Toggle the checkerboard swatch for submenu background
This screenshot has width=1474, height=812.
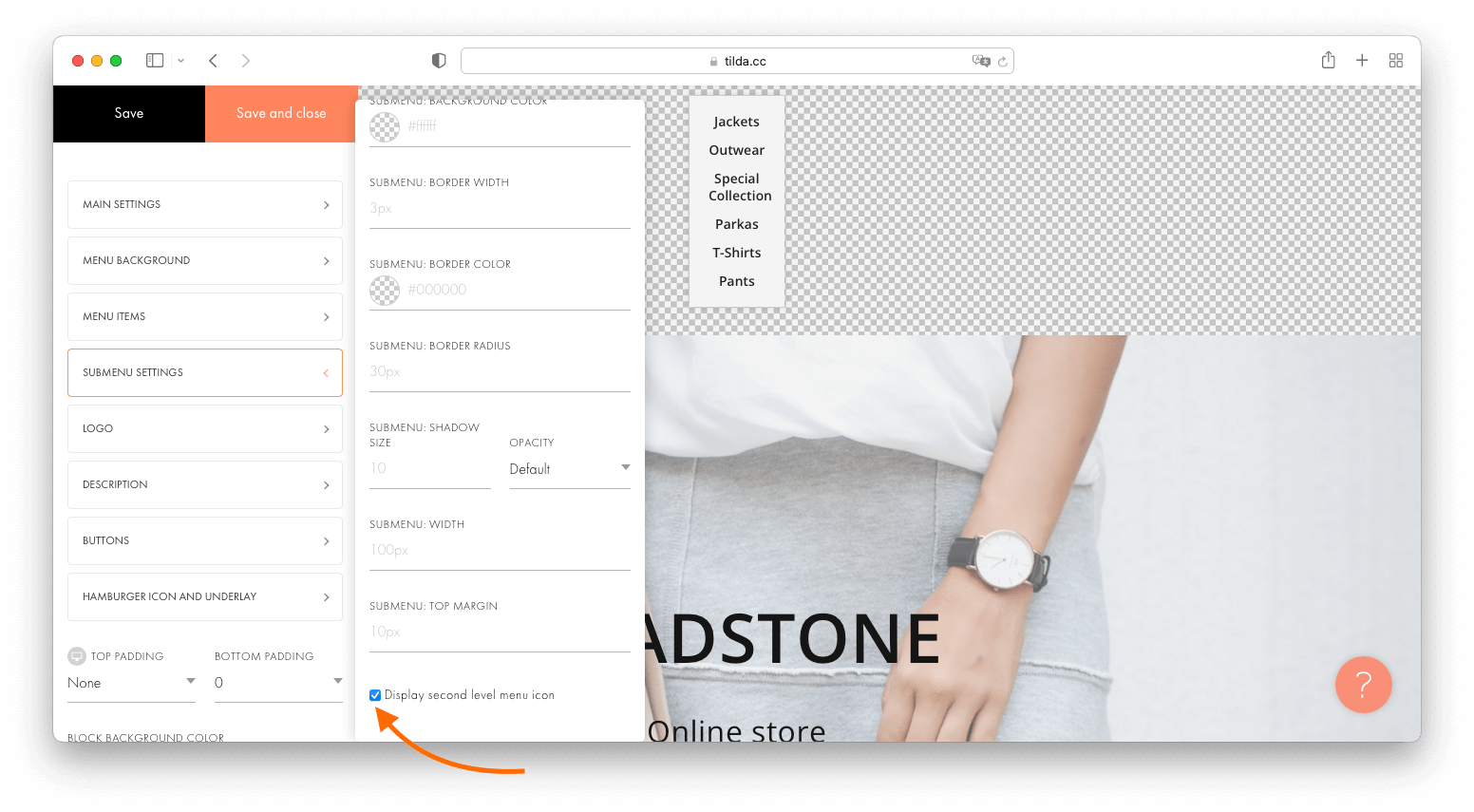(x=384, y=126)
